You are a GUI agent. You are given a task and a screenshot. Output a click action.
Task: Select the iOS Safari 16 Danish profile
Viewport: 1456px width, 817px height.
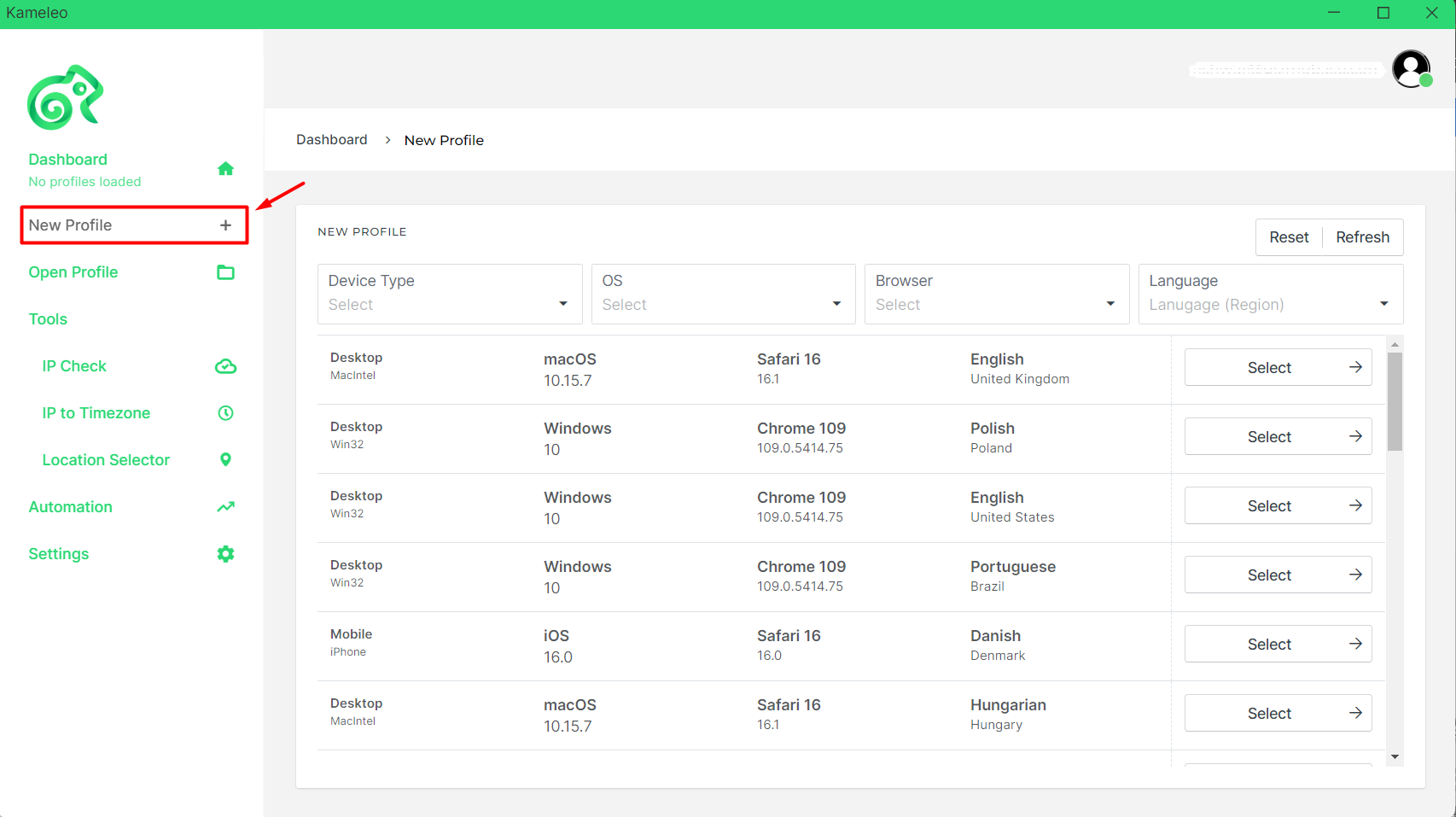coord(1278,644)
